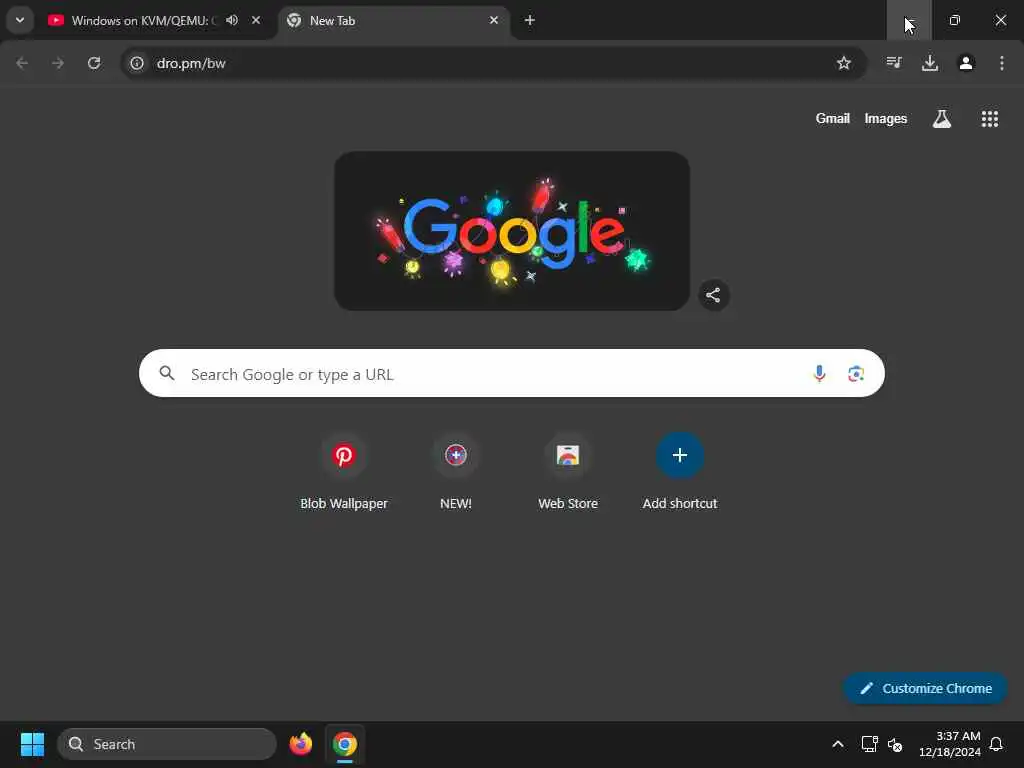Mute the audio speaker icon on YouTube tab
1024x768 pixels.
pos(232,20)
